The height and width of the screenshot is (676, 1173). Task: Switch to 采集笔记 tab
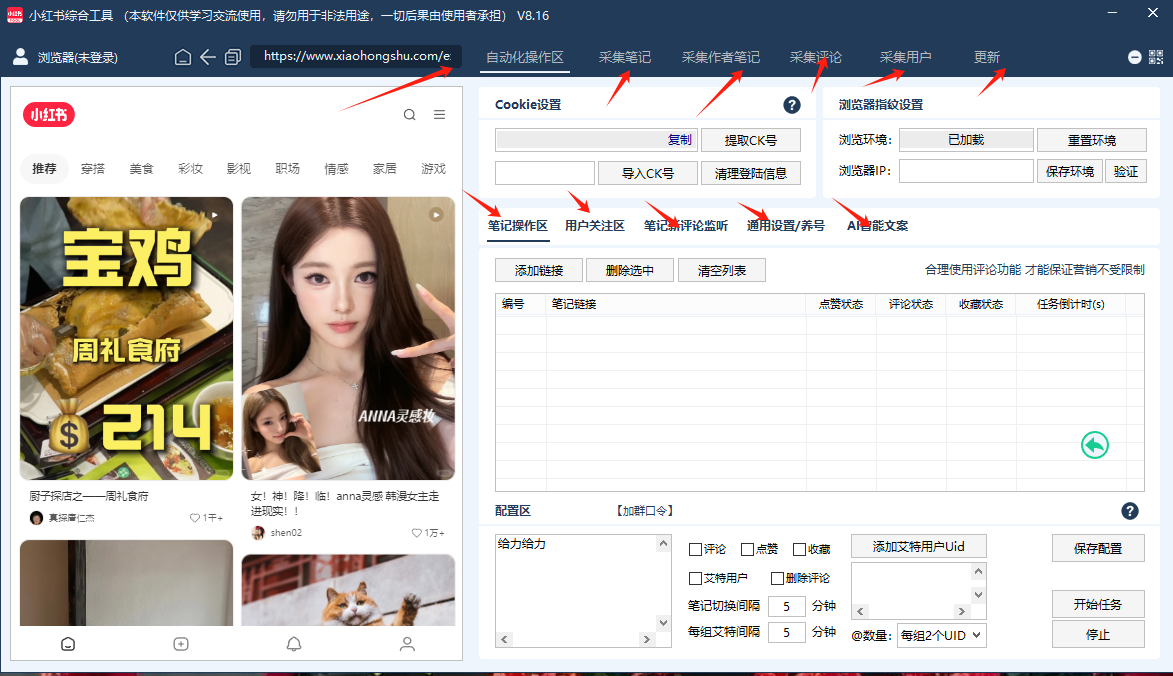[625, 57]
